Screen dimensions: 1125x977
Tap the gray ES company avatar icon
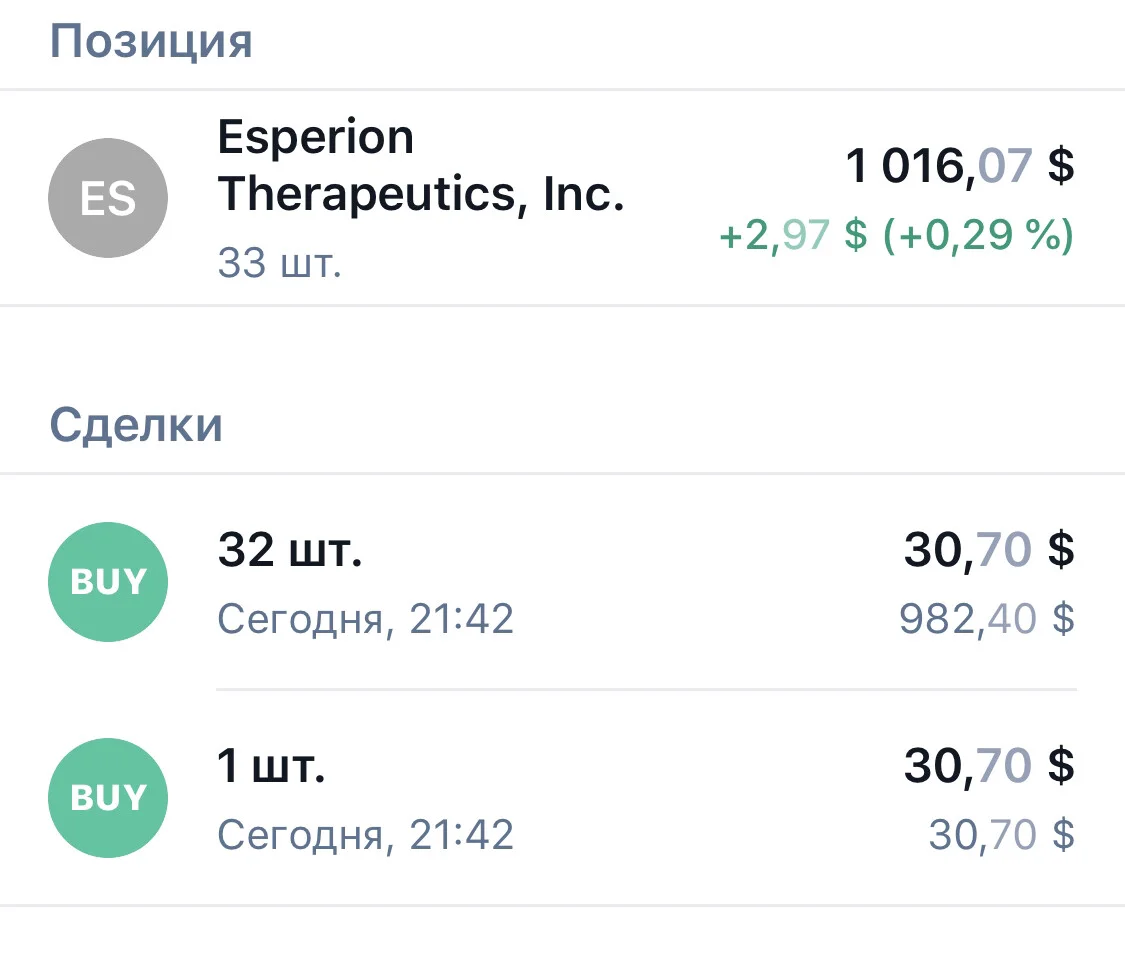[108, 198]
